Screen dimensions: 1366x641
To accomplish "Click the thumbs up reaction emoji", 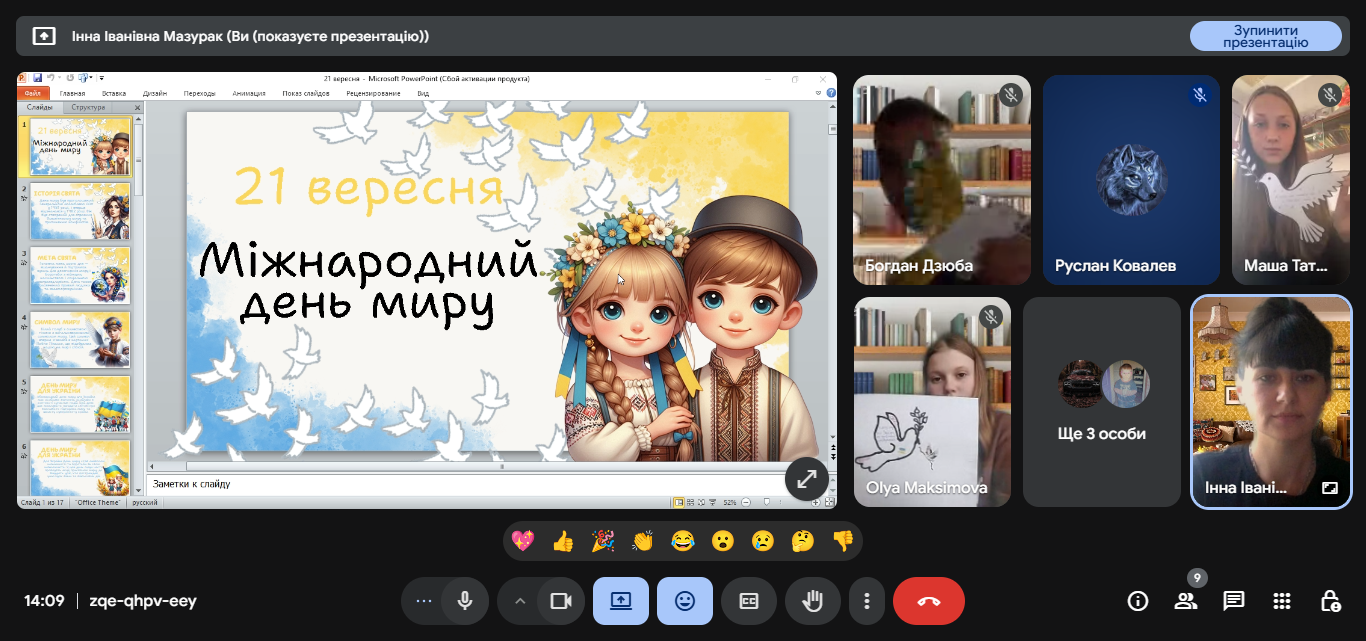I will (563, 541).
